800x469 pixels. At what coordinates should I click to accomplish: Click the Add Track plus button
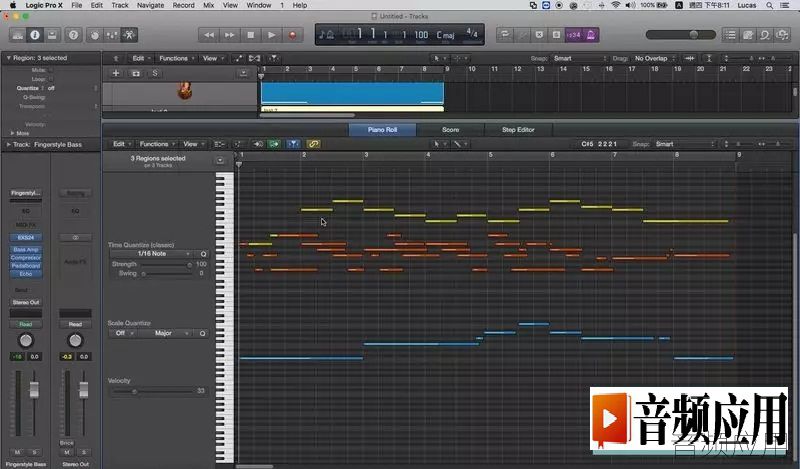[x=116, y=73]
